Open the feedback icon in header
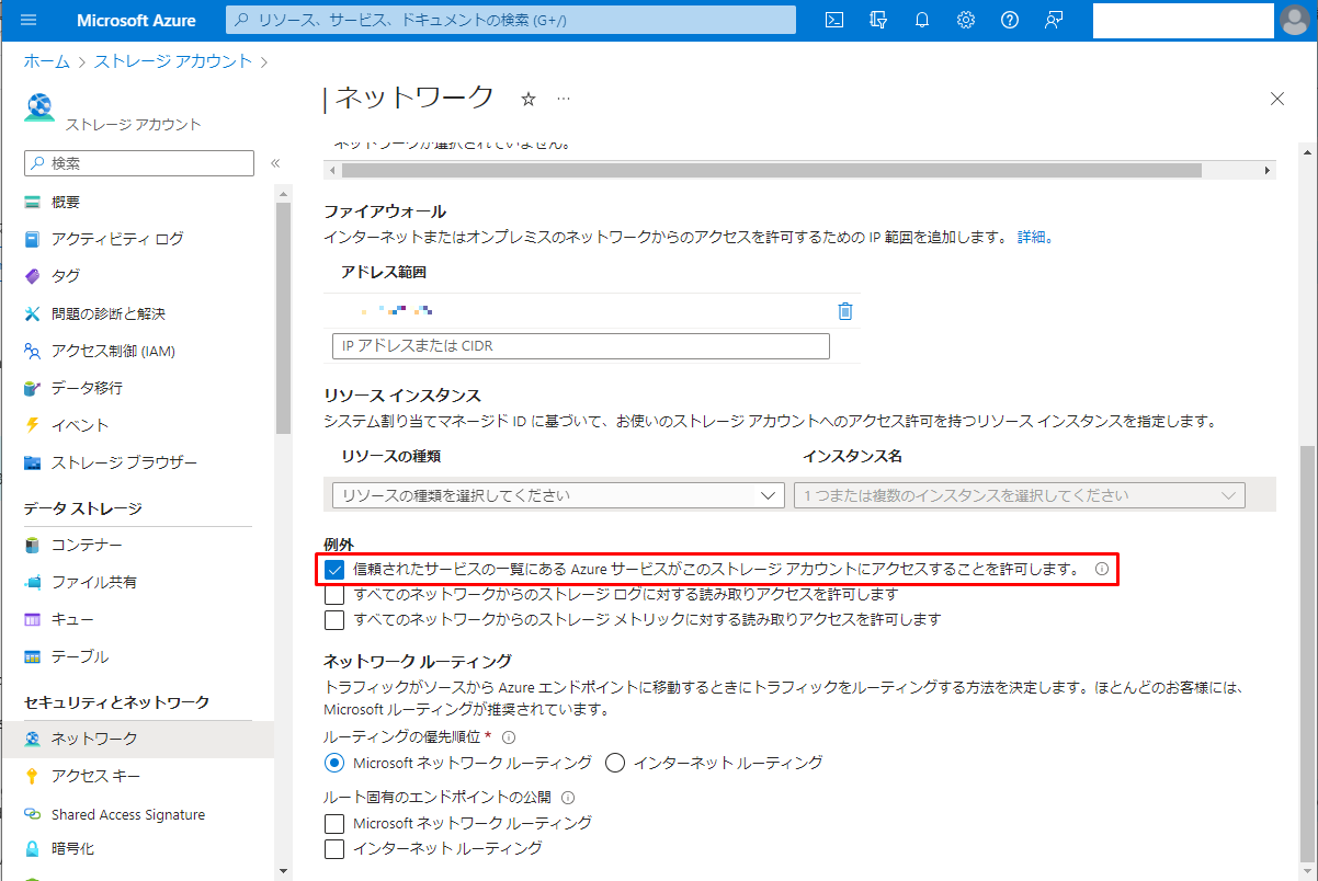Viewport: 1318px width, 881px height. click(x=1054, y=20)
